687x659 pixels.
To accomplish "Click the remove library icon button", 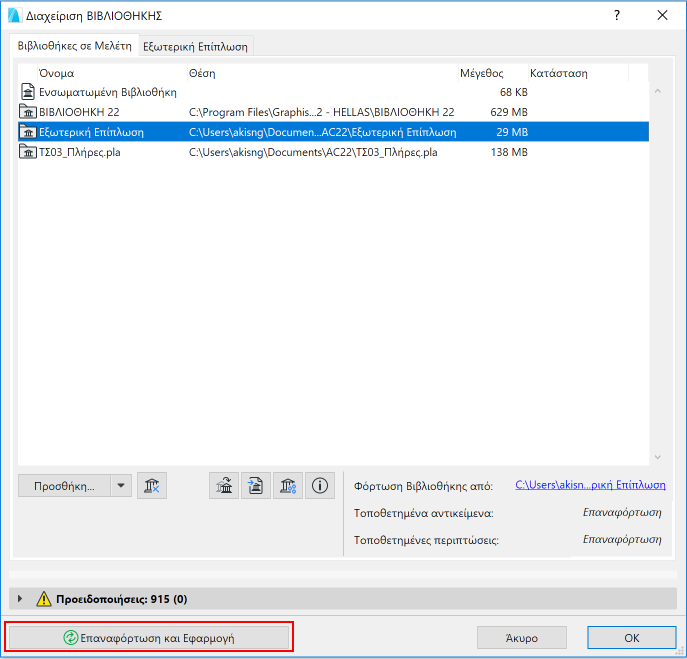I will click(152, 485).
